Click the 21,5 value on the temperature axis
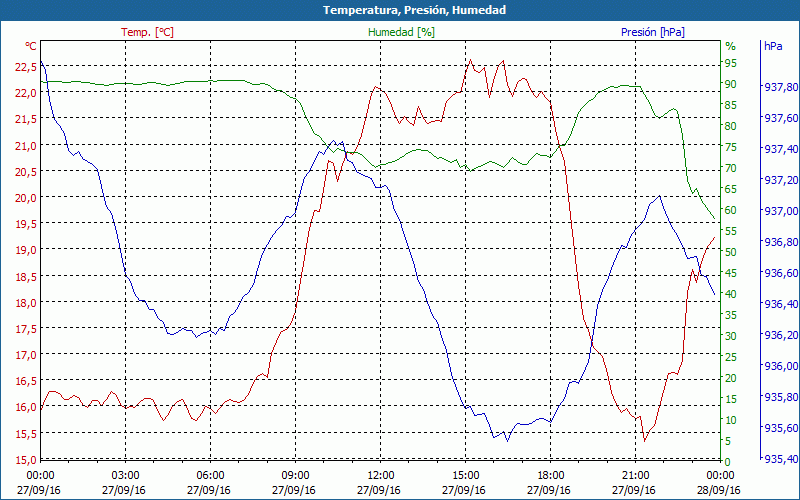800x500 pixels. click(27, 119)
